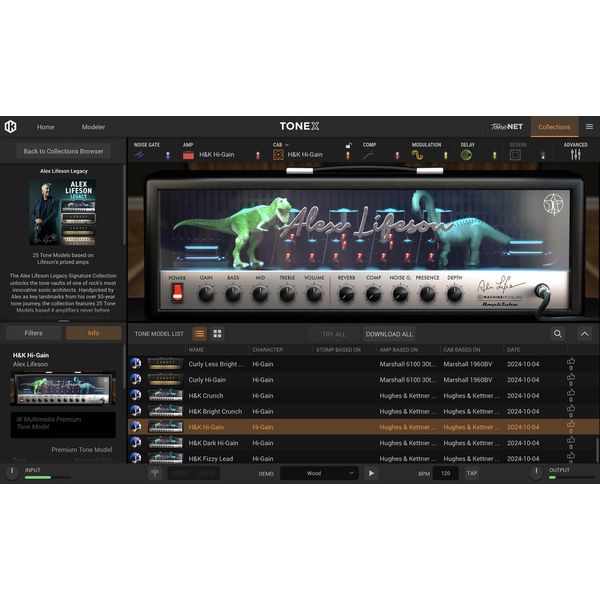Screen dimensions: 600x600
Task: Switch to the Filters tab
Action: click(x=33, y=333)
